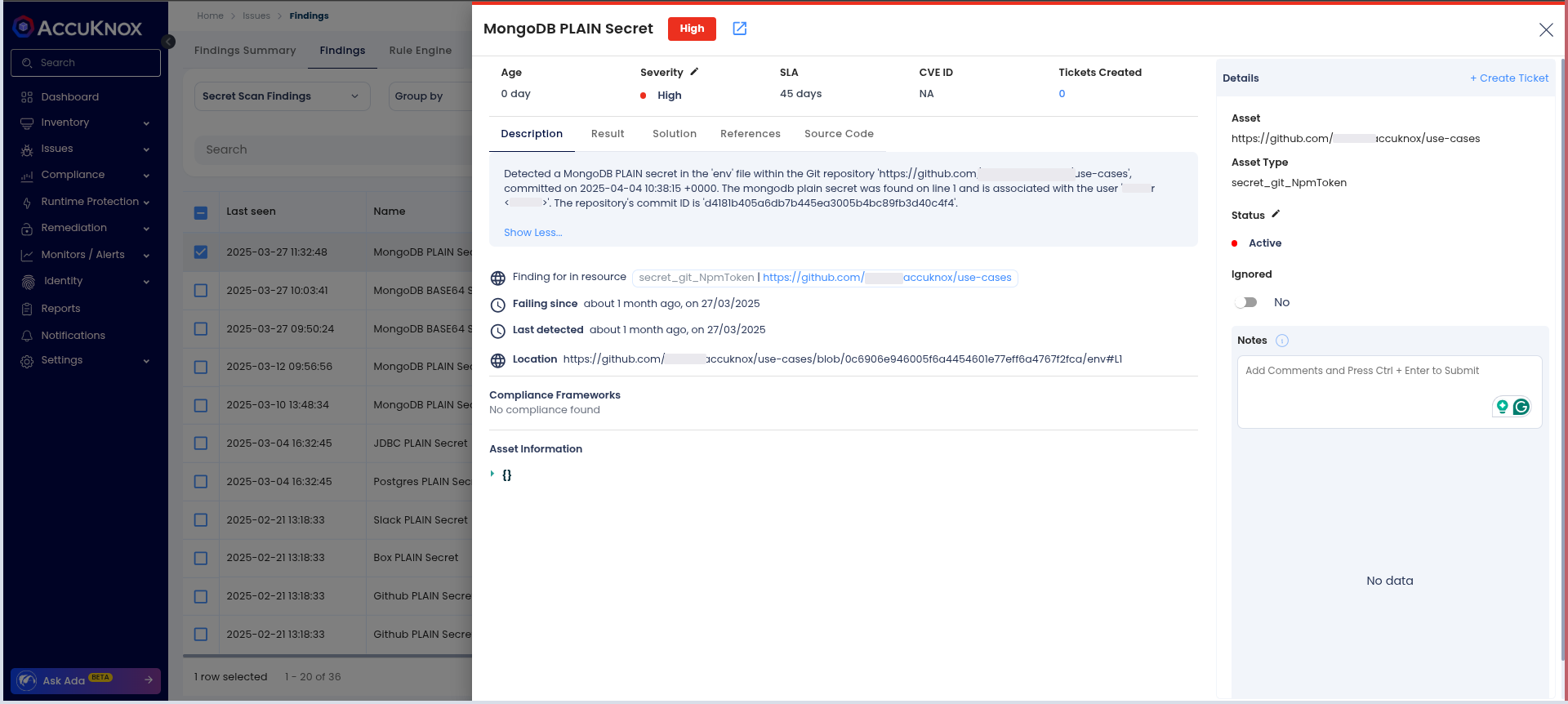
Task: Click the Grammarly icon in notes box
Action: [1521, 407]
